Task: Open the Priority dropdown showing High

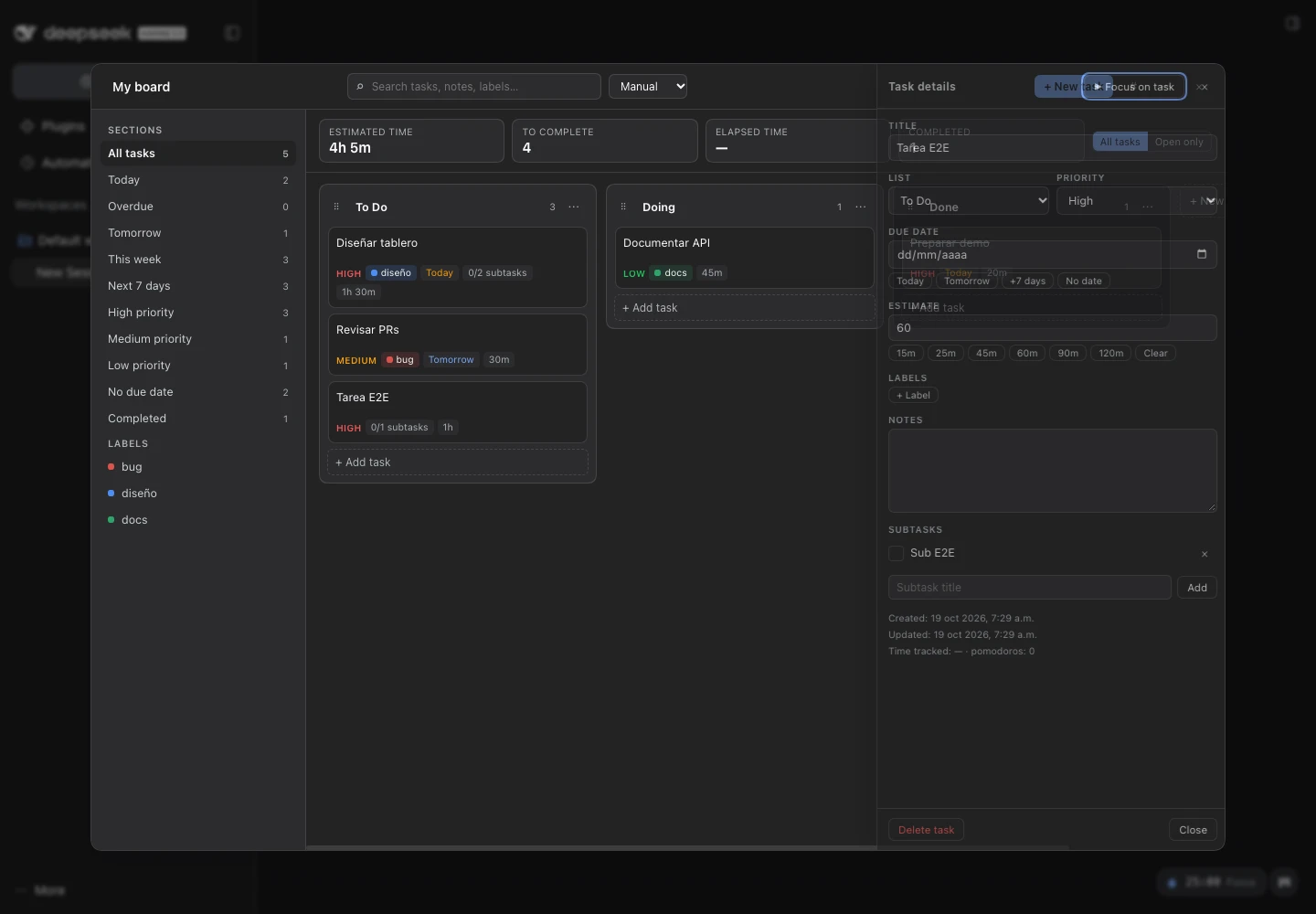Action: [x=1137, y=200]
